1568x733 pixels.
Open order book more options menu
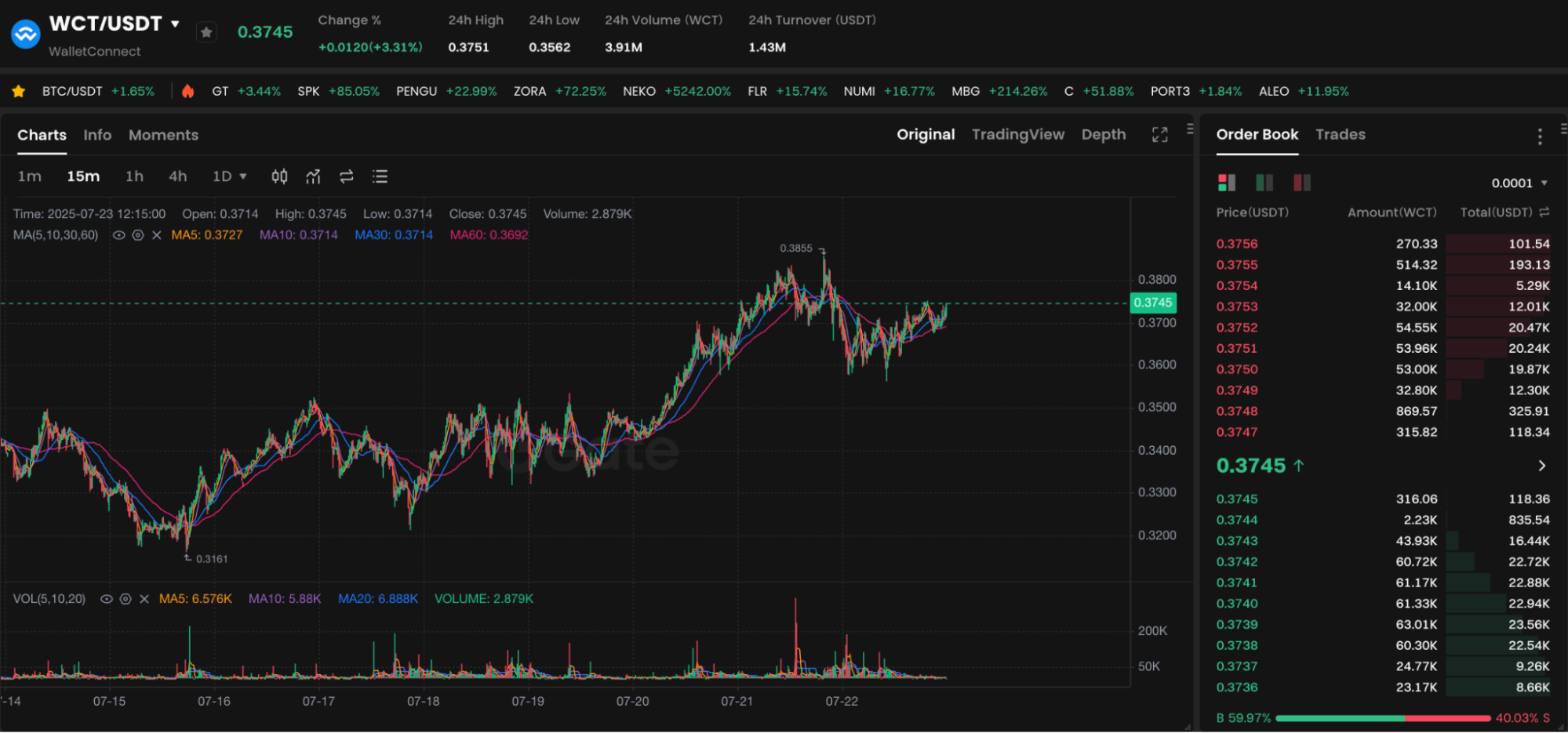click(x=1540, y=137)
